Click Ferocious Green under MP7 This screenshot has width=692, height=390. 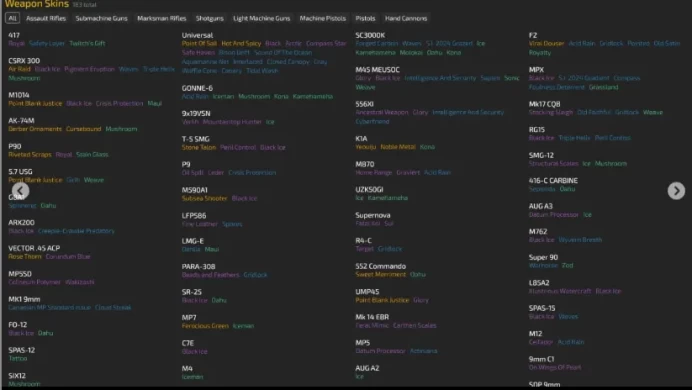pyautogui.click(x=205, y=326)
